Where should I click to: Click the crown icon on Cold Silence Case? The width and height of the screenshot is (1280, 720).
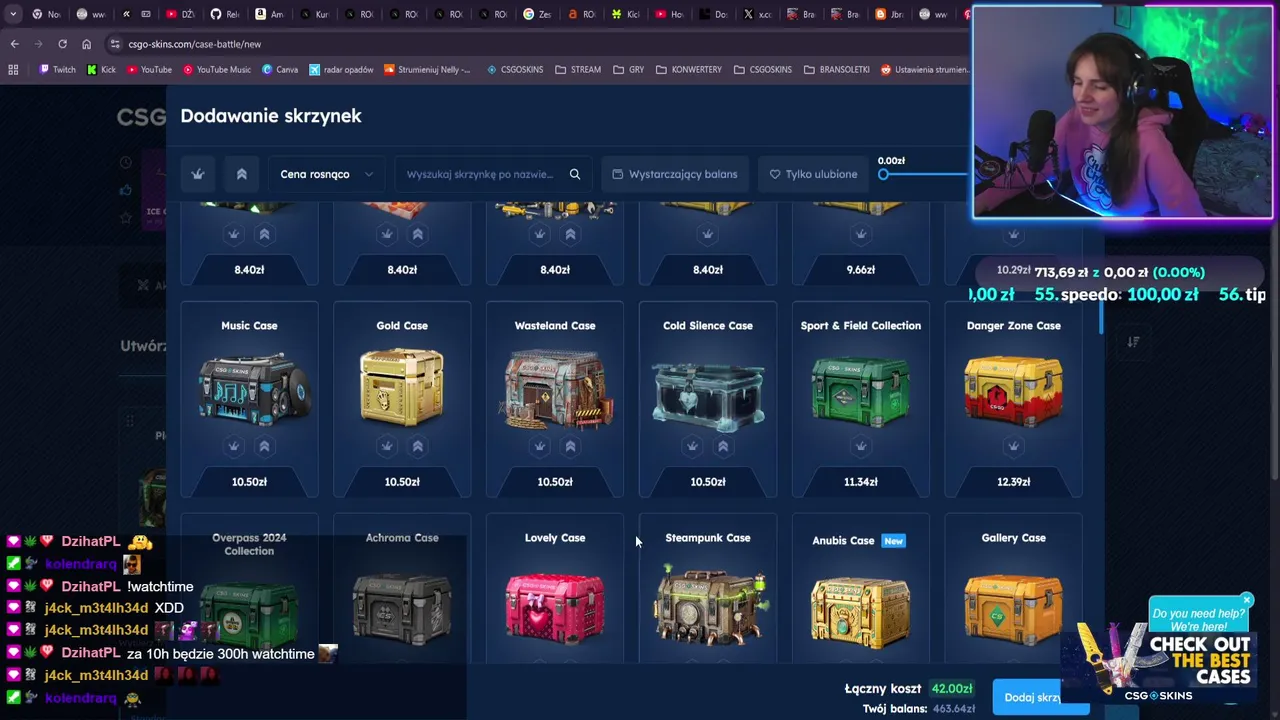pyautogui.click(x=692, y=446)
